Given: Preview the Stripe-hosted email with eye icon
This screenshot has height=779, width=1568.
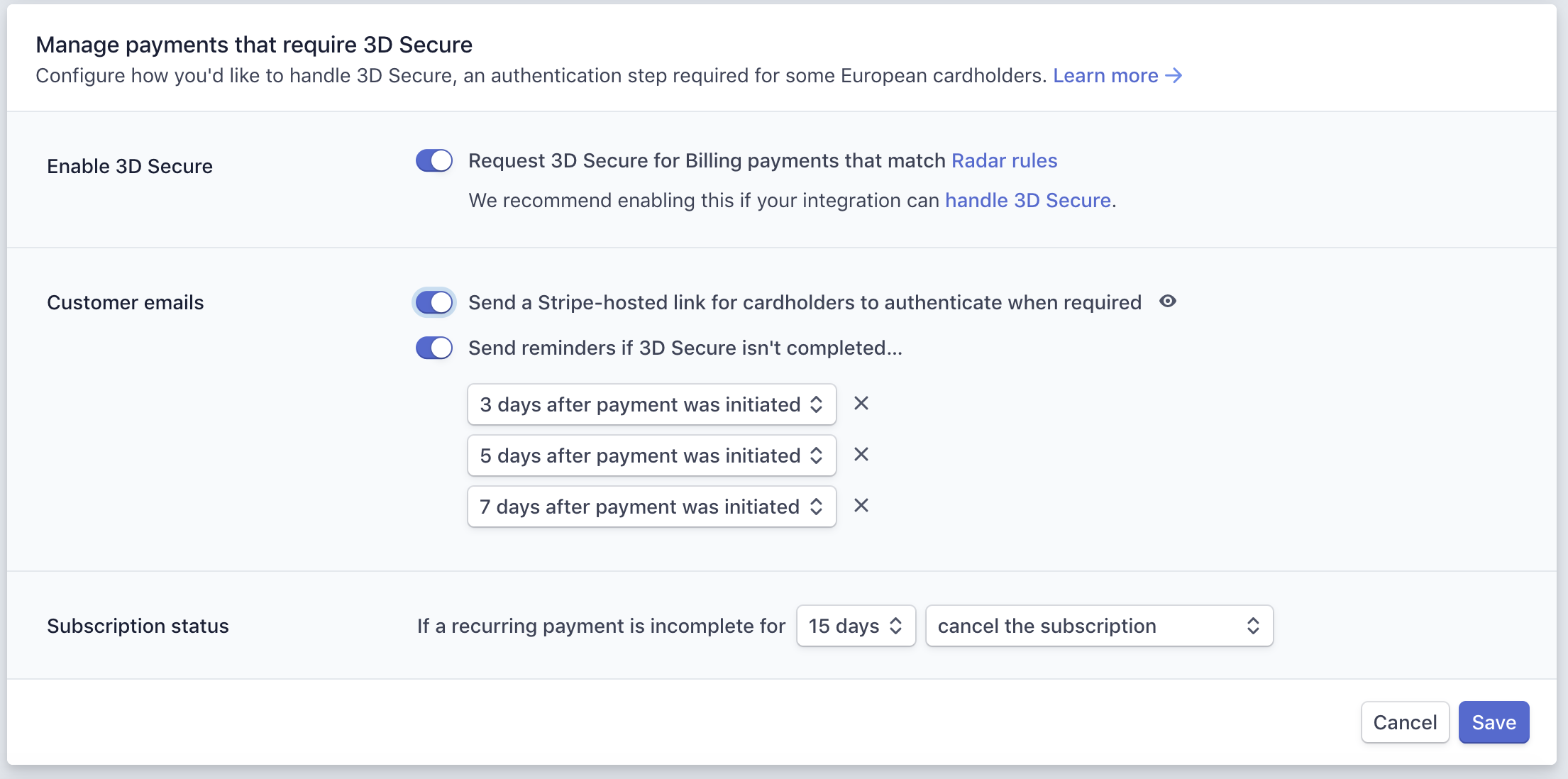Looking at the screenshot, I should click(1168, 302).
